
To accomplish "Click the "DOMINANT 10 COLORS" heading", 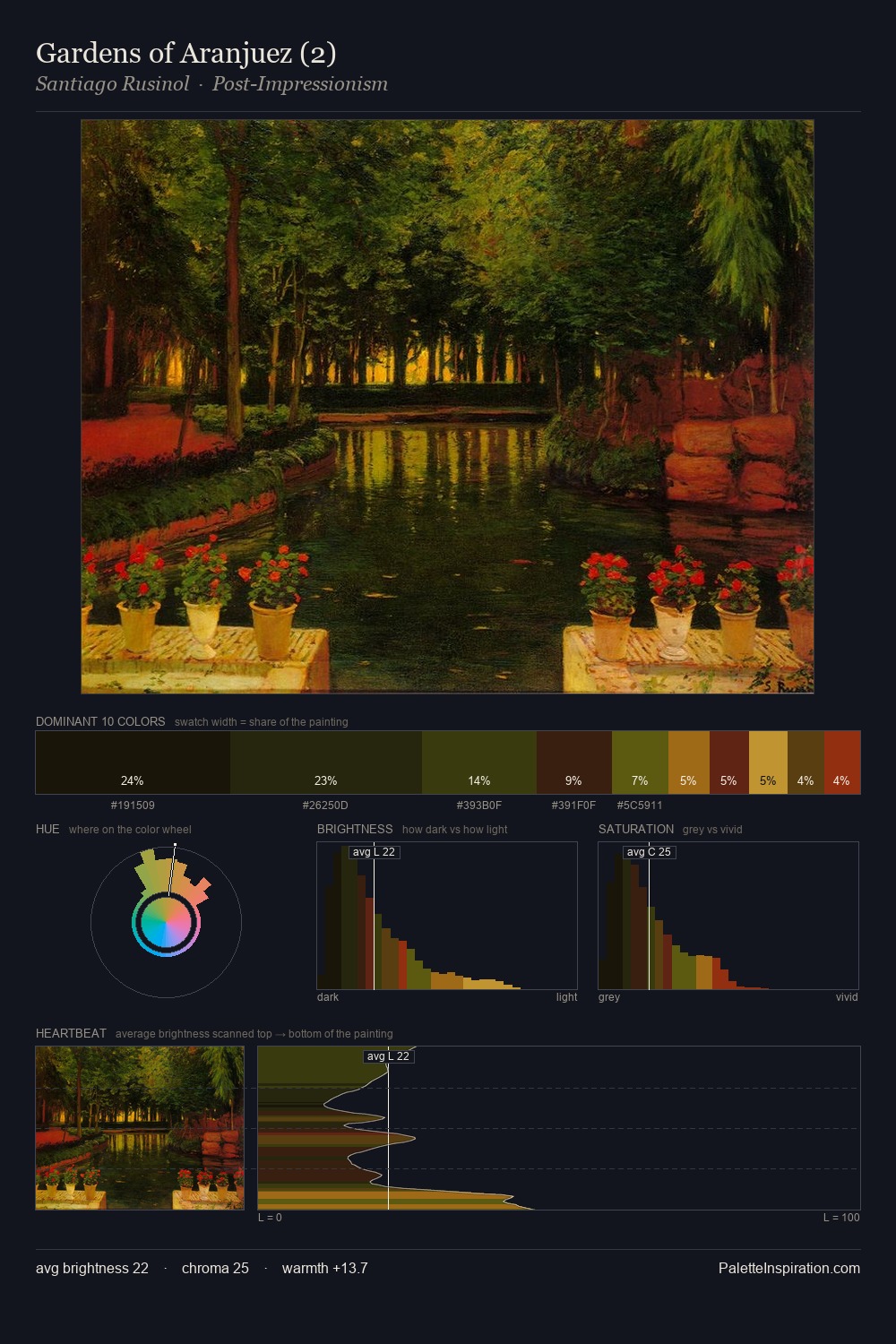I will (x=100, y=721).
